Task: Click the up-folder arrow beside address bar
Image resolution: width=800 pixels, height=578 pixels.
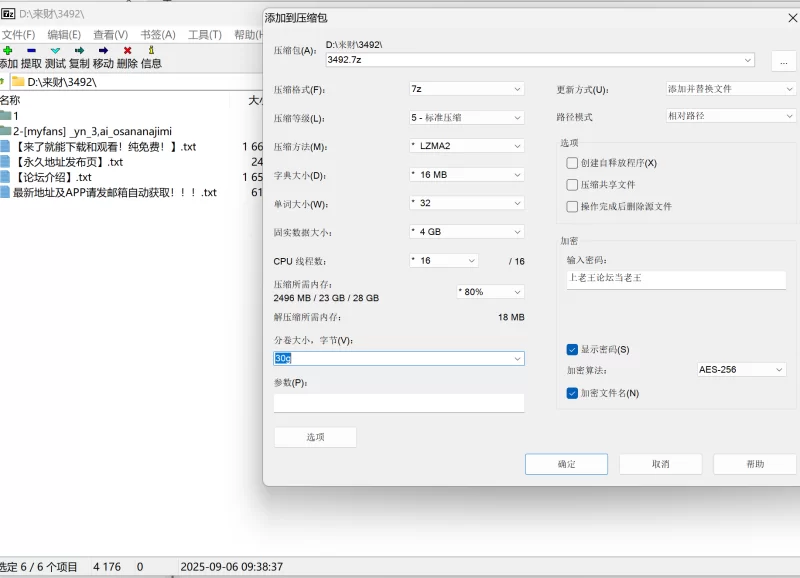Action: pyautogui.click(x=3, y=82)
